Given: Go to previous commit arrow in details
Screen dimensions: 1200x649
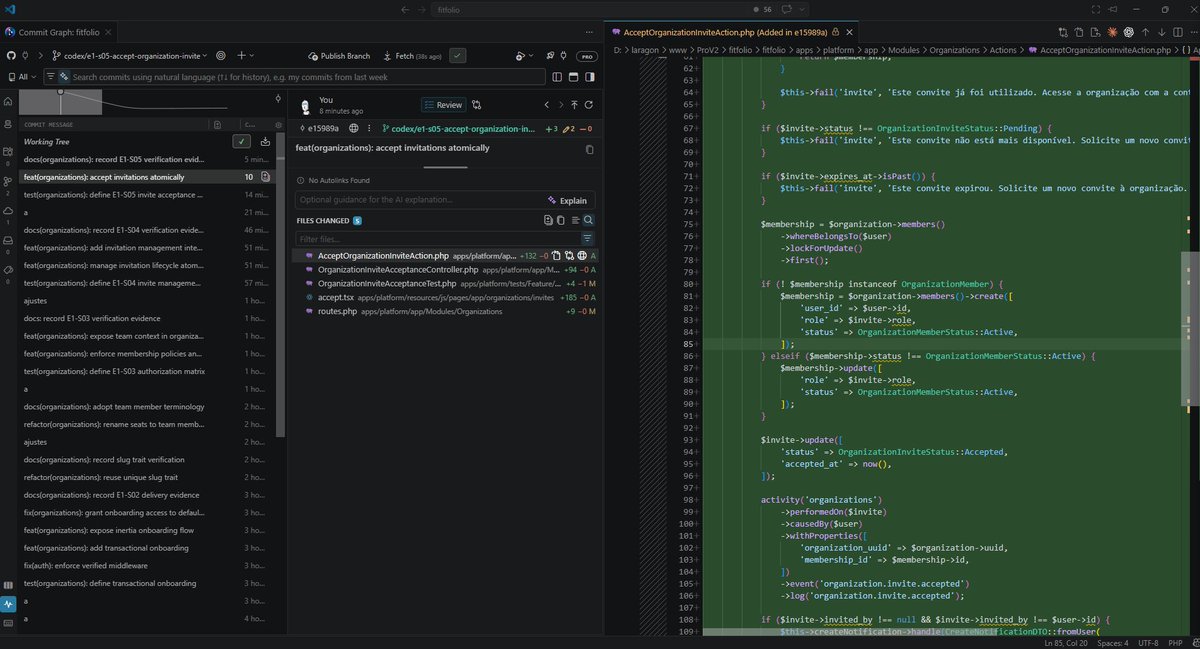Looking at the screenshot, I should tap(546, 104).
